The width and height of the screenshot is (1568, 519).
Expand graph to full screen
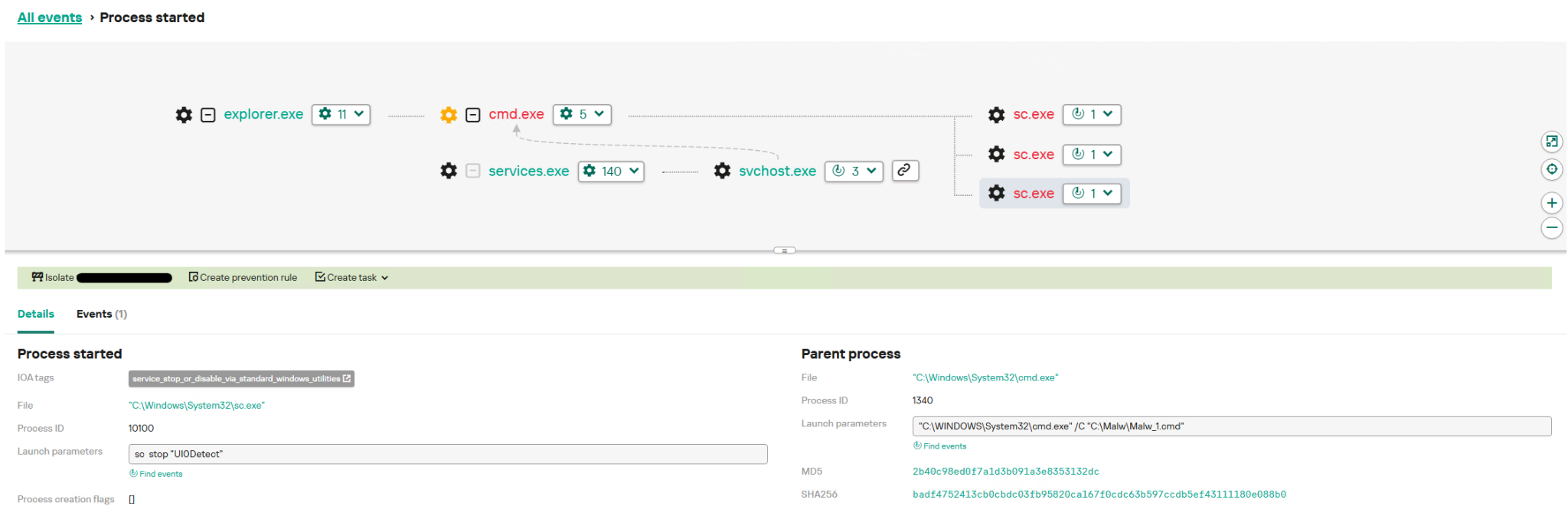click(1551, 142)
